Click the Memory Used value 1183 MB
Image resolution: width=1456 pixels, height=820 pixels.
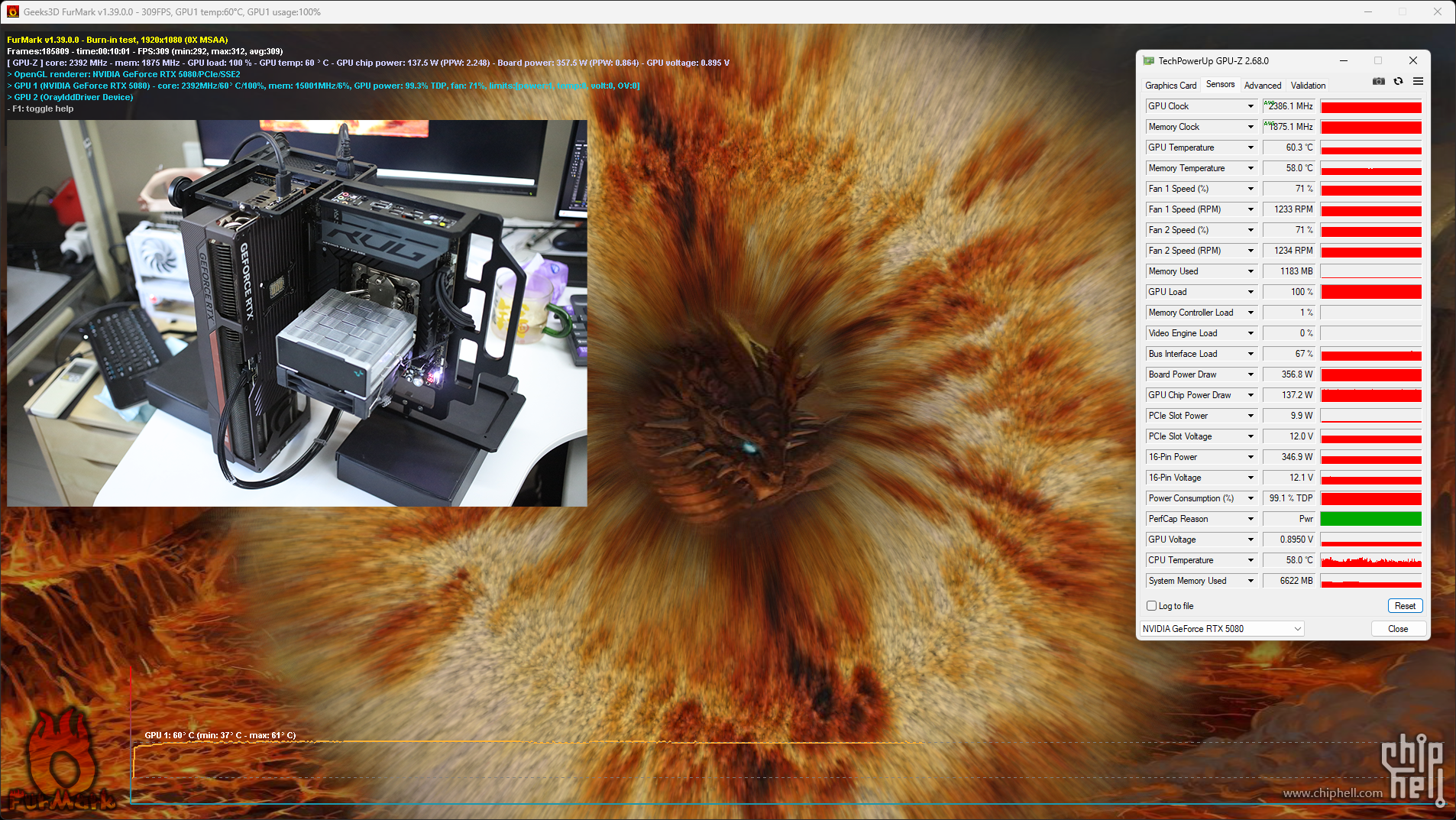[x=1289, y=271]
